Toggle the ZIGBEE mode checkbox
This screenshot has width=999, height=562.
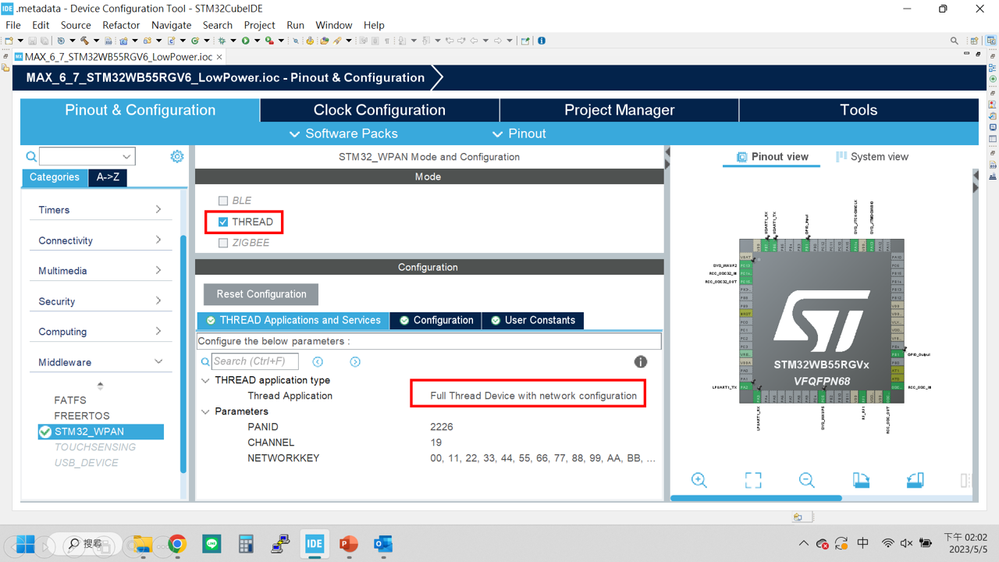[223, 243]
